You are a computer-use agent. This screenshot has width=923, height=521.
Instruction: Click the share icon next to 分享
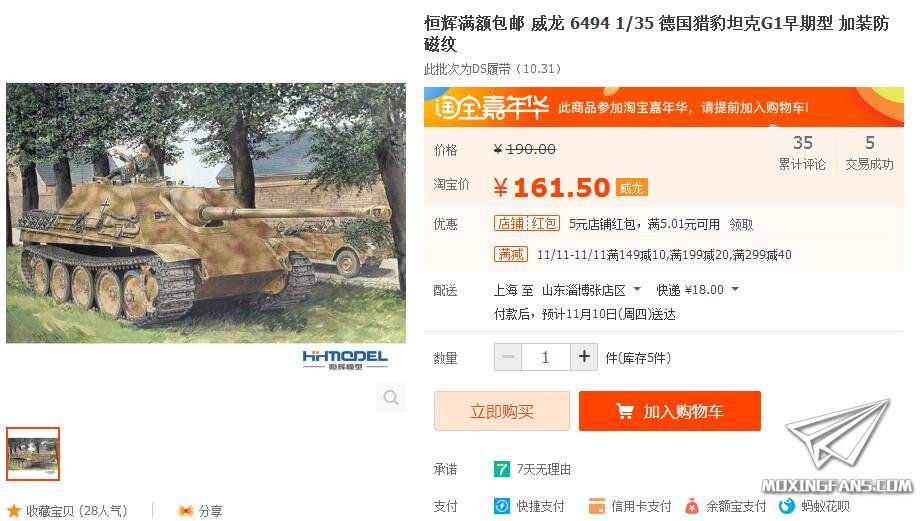tap(185, 510)
